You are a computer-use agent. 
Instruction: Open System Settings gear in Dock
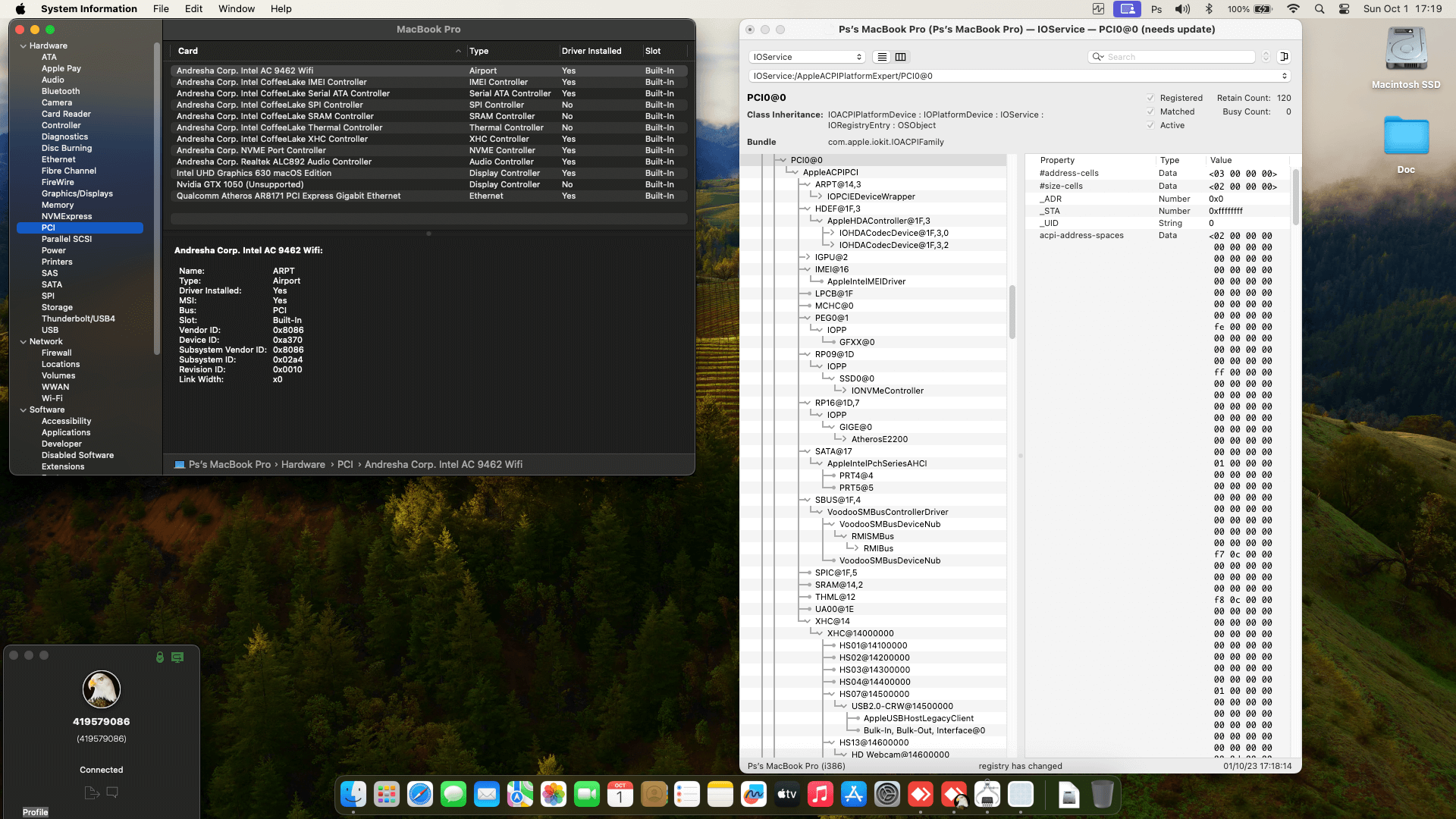coord(887,794)
